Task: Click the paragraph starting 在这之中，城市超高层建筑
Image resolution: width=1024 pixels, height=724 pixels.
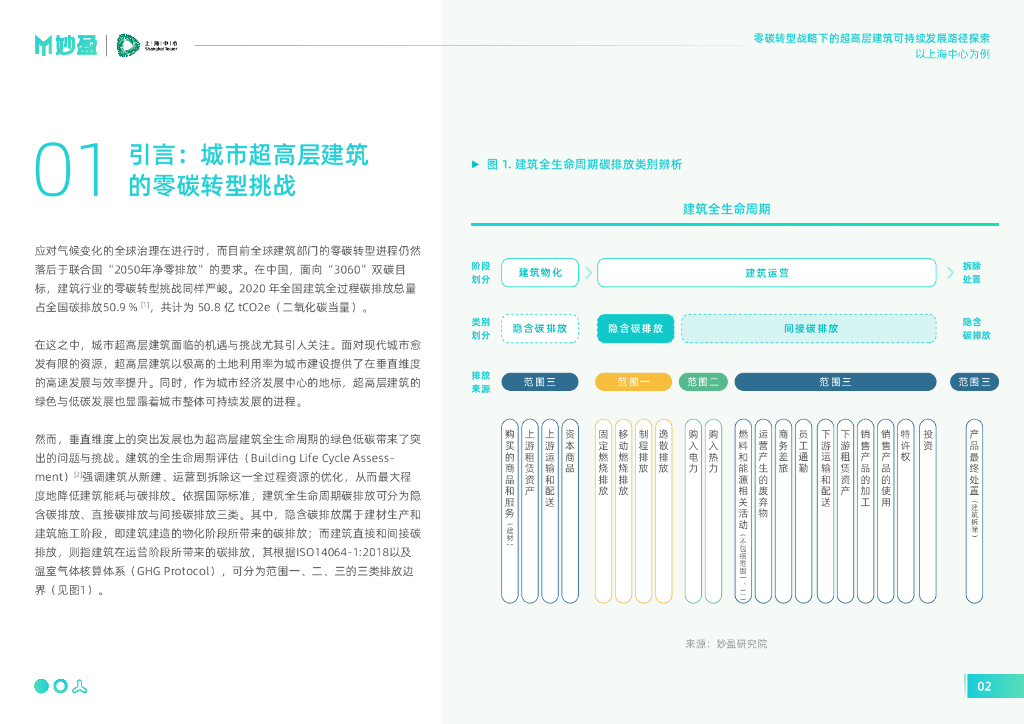Action: (x=228, y=373)
